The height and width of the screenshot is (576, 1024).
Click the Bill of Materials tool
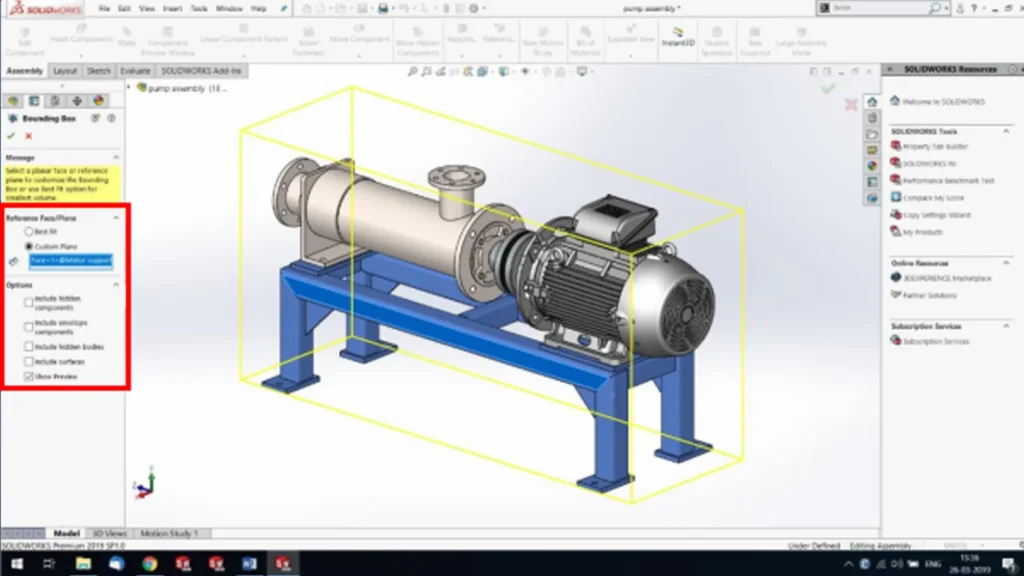point(585,42)
